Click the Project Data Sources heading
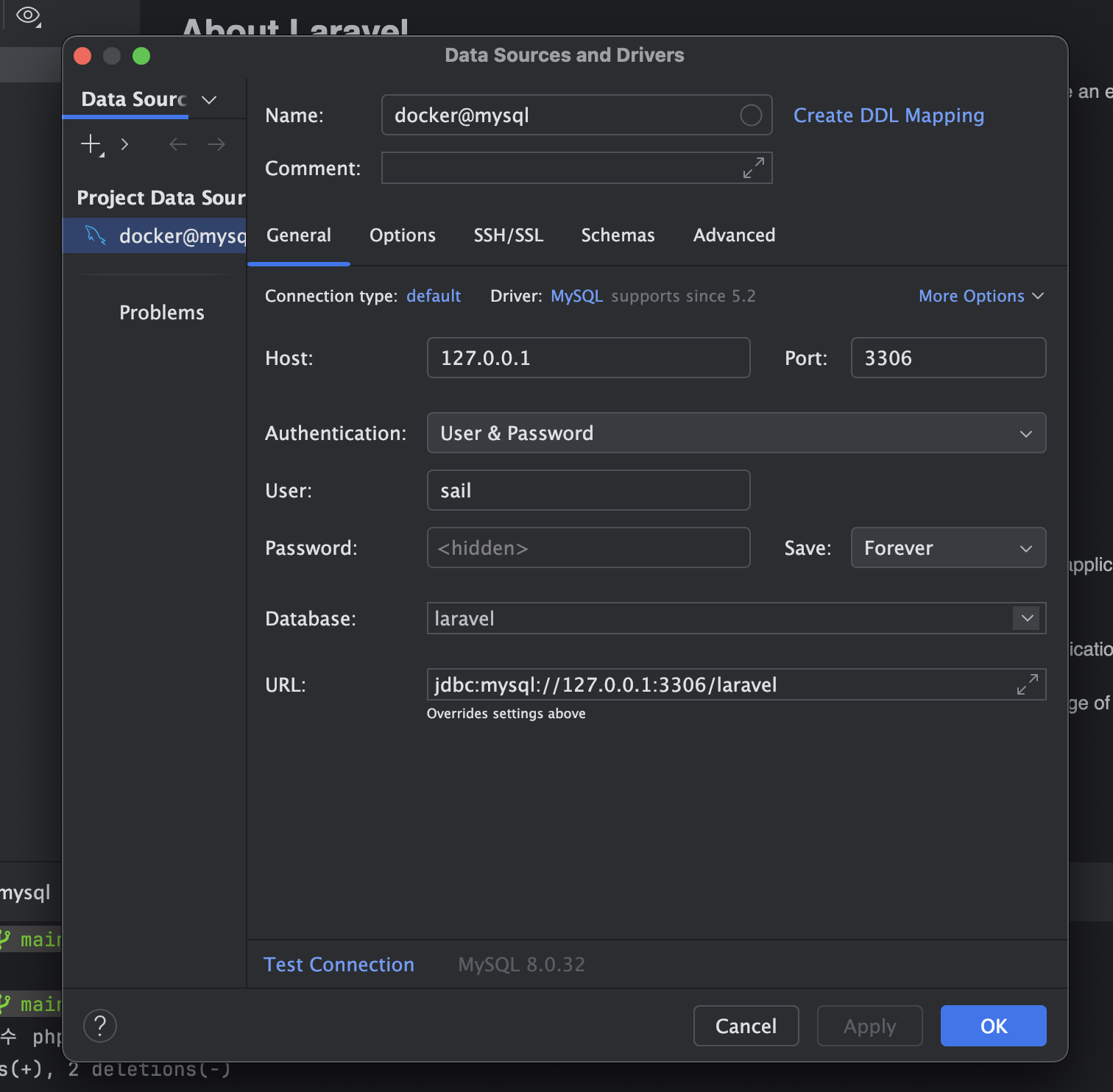1113x1092 pixels. pyautogui.click(x=161, y=198)
